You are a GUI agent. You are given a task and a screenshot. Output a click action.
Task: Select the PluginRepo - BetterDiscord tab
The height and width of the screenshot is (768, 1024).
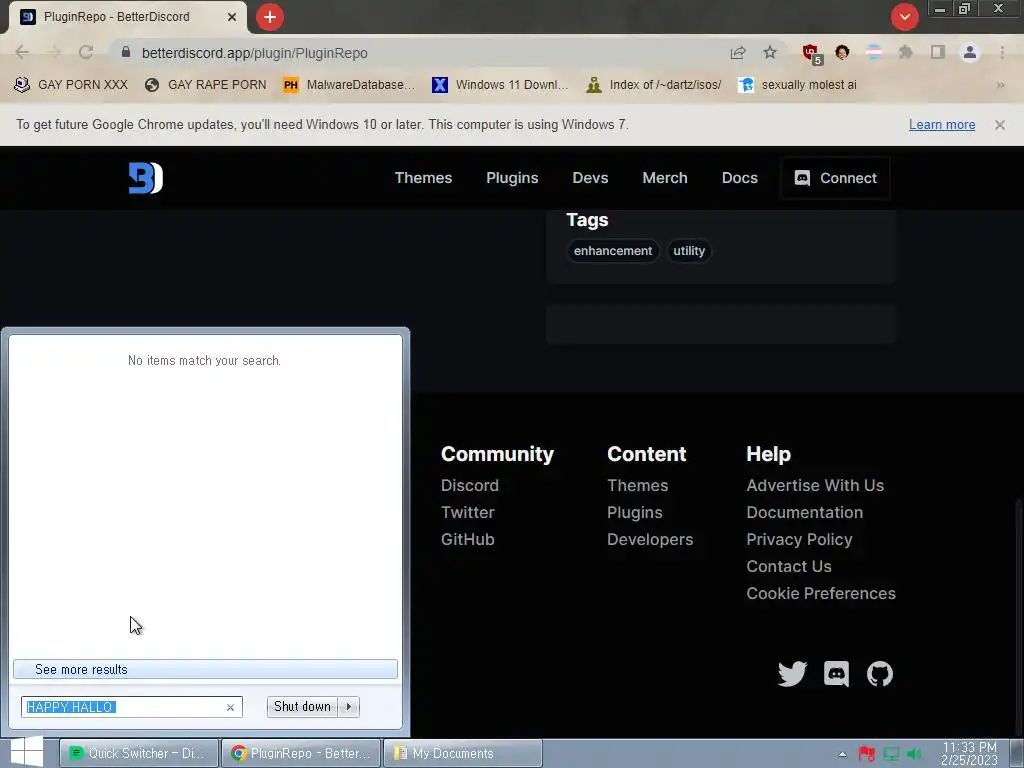(x=128, y=17)
